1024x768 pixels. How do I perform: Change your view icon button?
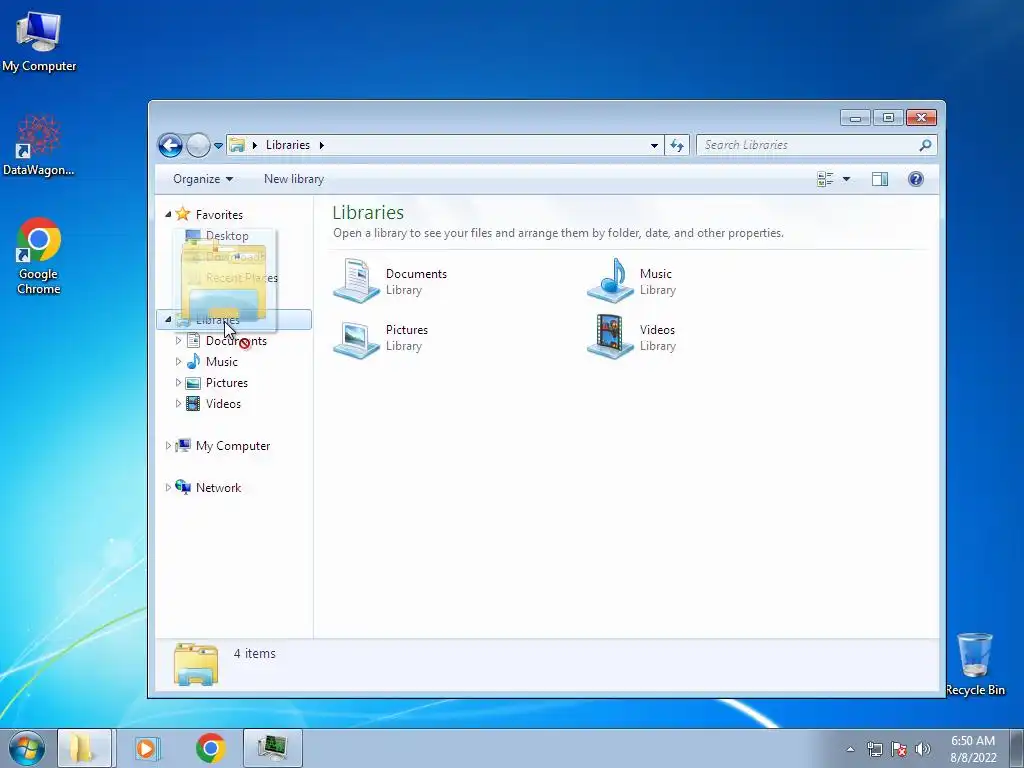pyautogui.click(x=825, y=179)
